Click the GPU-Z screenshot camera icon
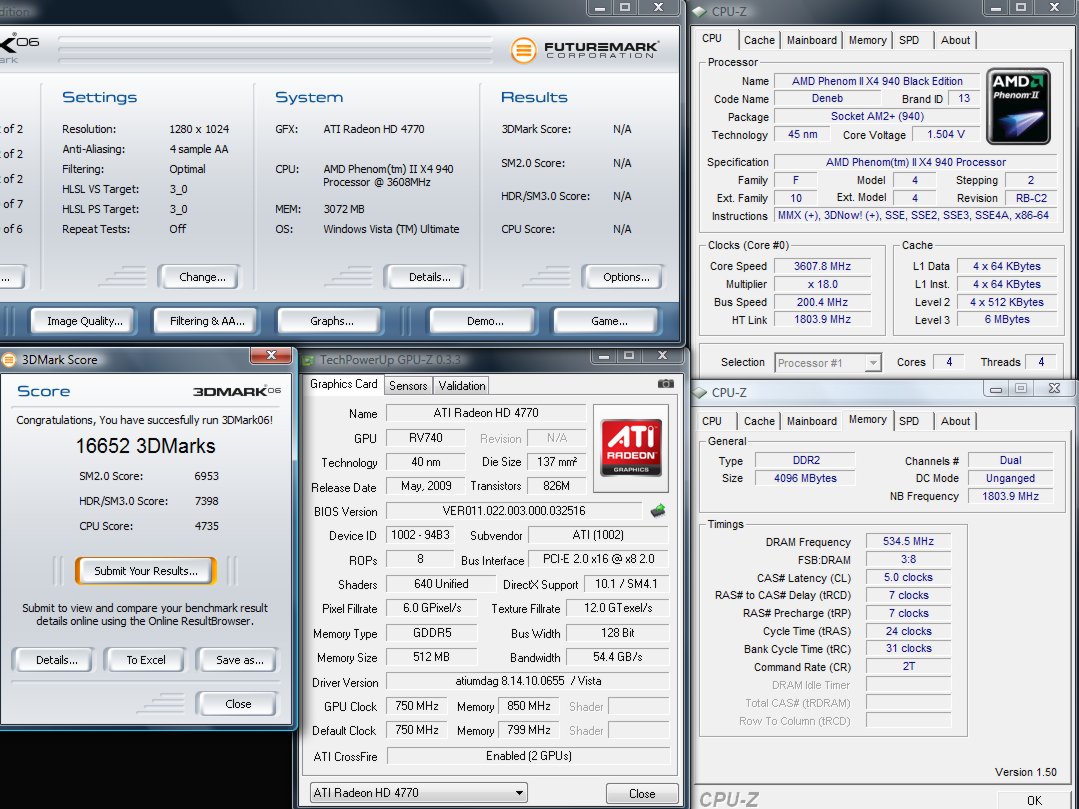1079x809 pixels. click(x=665, y=383)
